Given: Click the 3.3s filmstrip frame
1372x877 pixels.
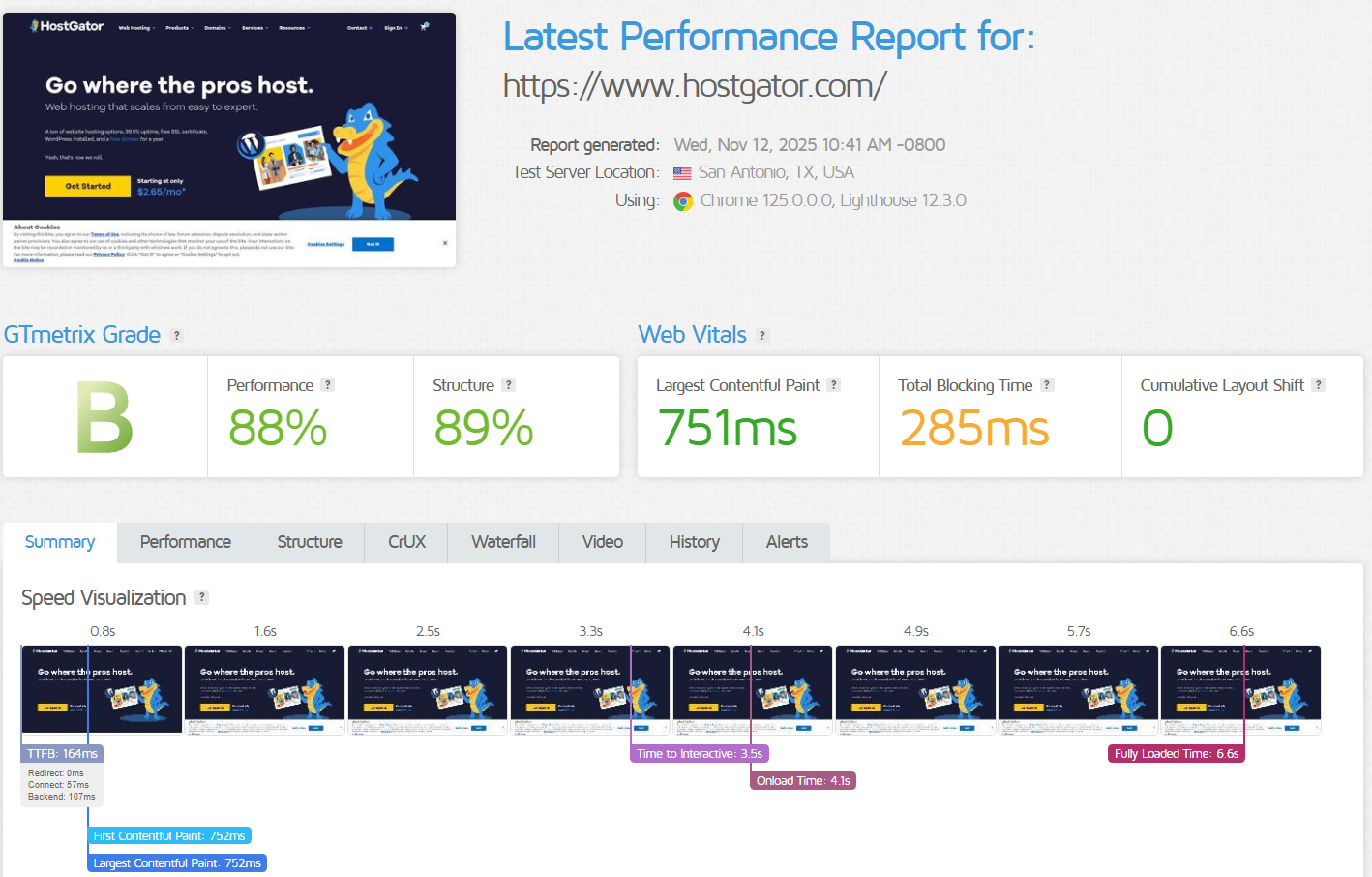Looking at the screenshot, I should (x=590, y=690).
